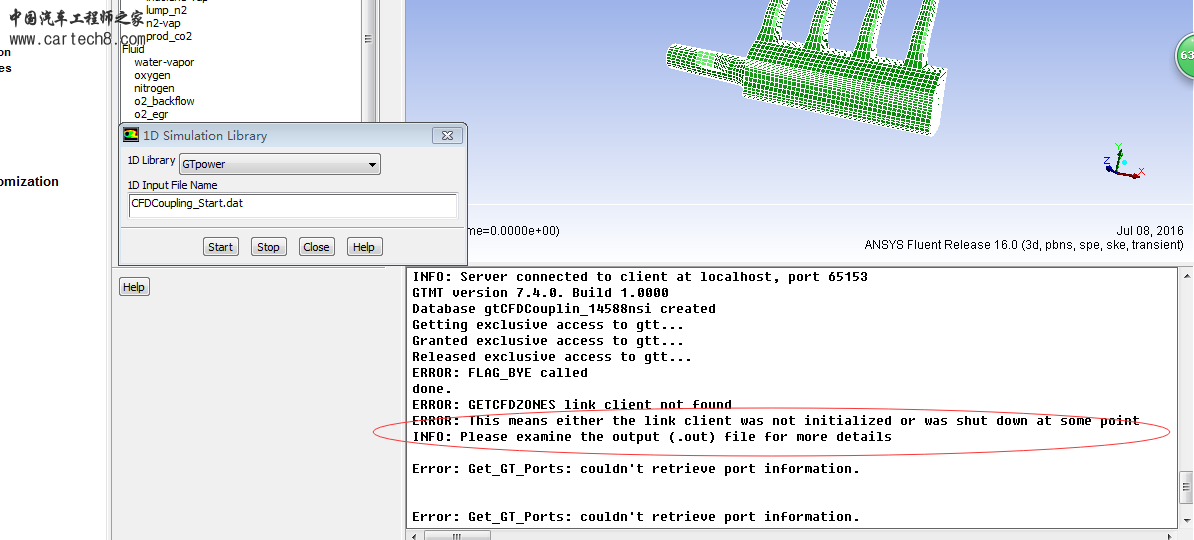Click the 1D Input File Name field

293,204
